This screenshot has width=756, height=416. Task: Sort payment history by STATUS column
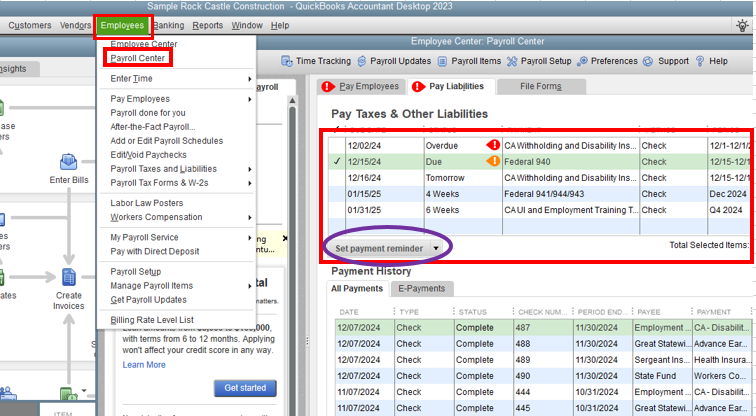(x=472, y=312)
